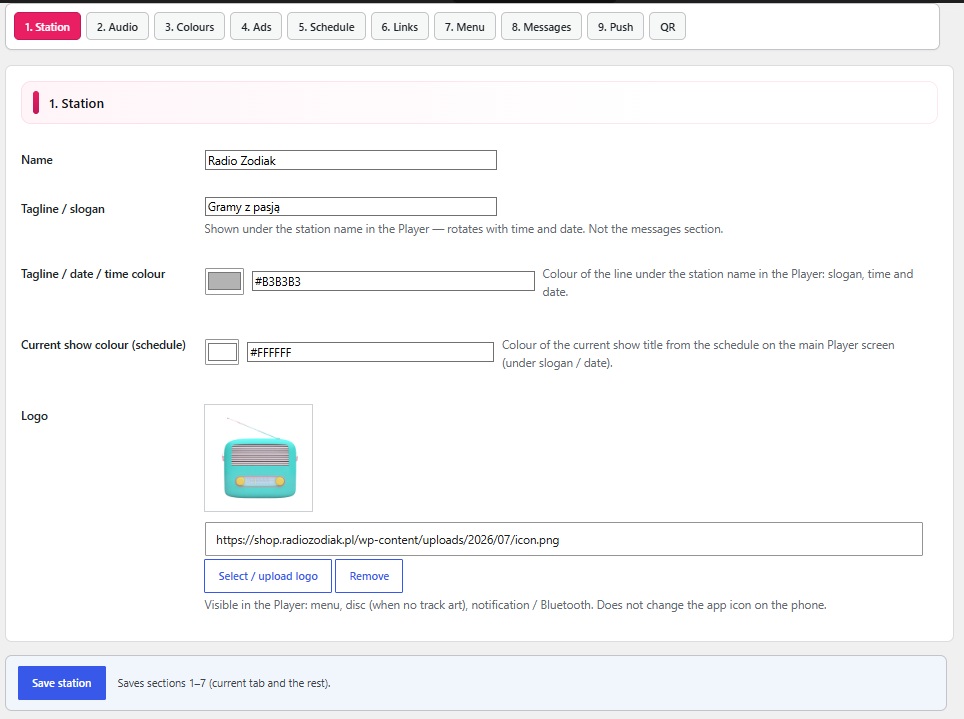Focus the Tagline / slogan text field

[350, 207]
